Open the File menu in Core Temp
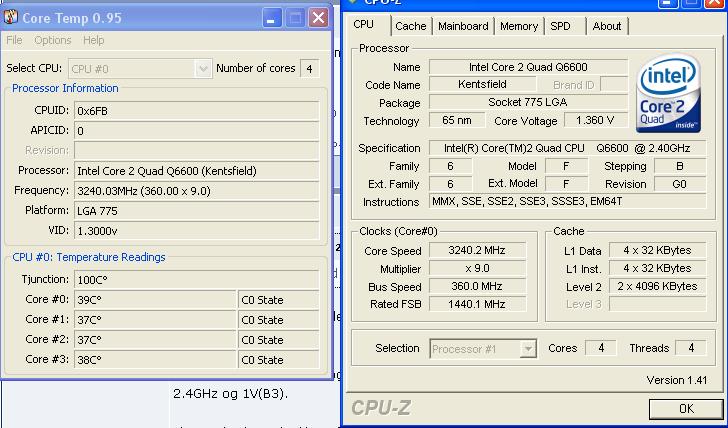The height and width of the screenshot is (428, 728). (14, 40)
